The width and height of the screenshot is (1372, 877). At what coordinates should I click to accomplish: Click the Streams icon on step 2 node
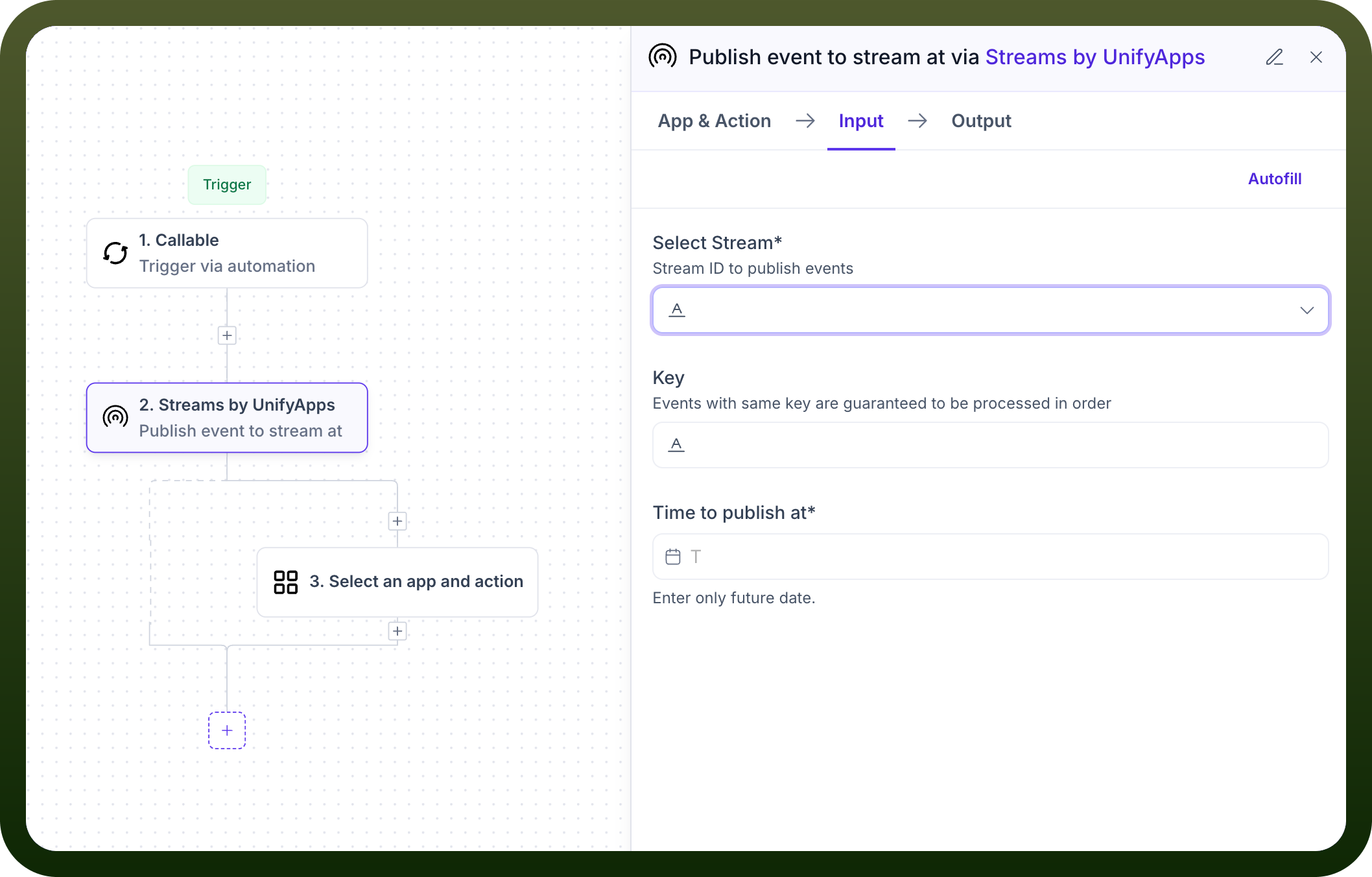coord(115,417)
